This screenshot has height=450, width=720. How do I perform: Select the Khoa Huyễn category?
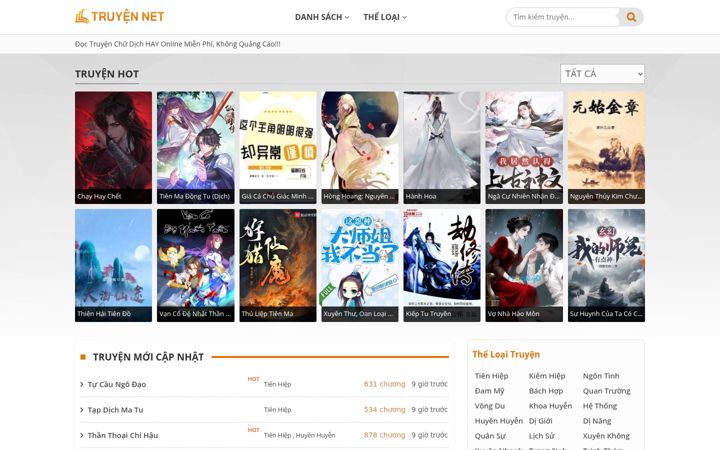click(550, 406)
